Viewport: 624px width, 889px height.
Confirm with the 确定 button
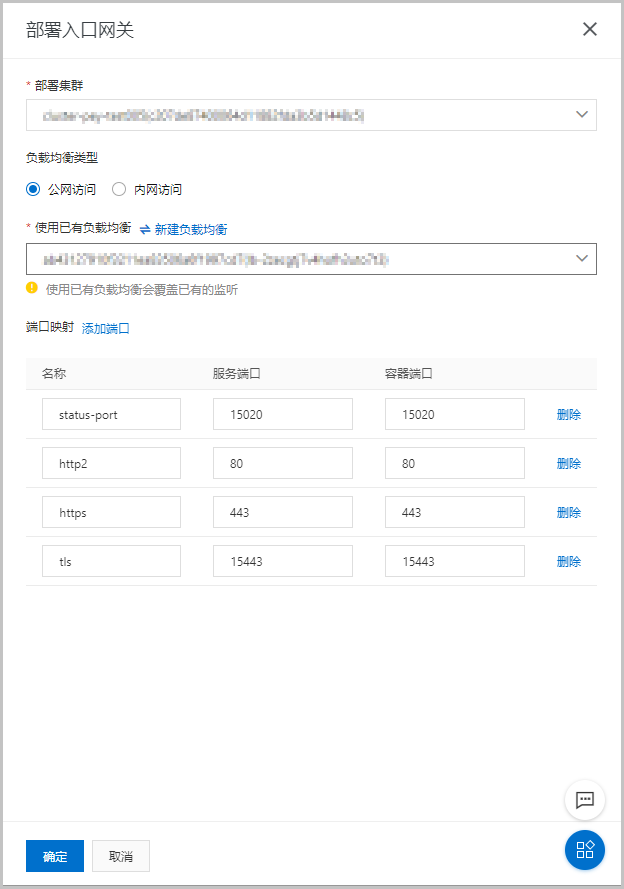click(55, 856)
